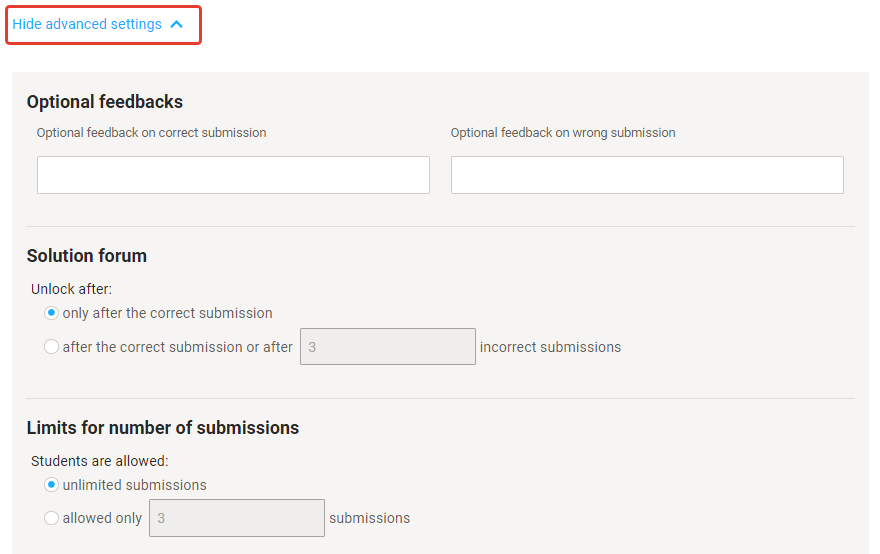Click the 'Optional feedbacks' section heading
Screen dimensions: 880x554
[x=105, y=101]
